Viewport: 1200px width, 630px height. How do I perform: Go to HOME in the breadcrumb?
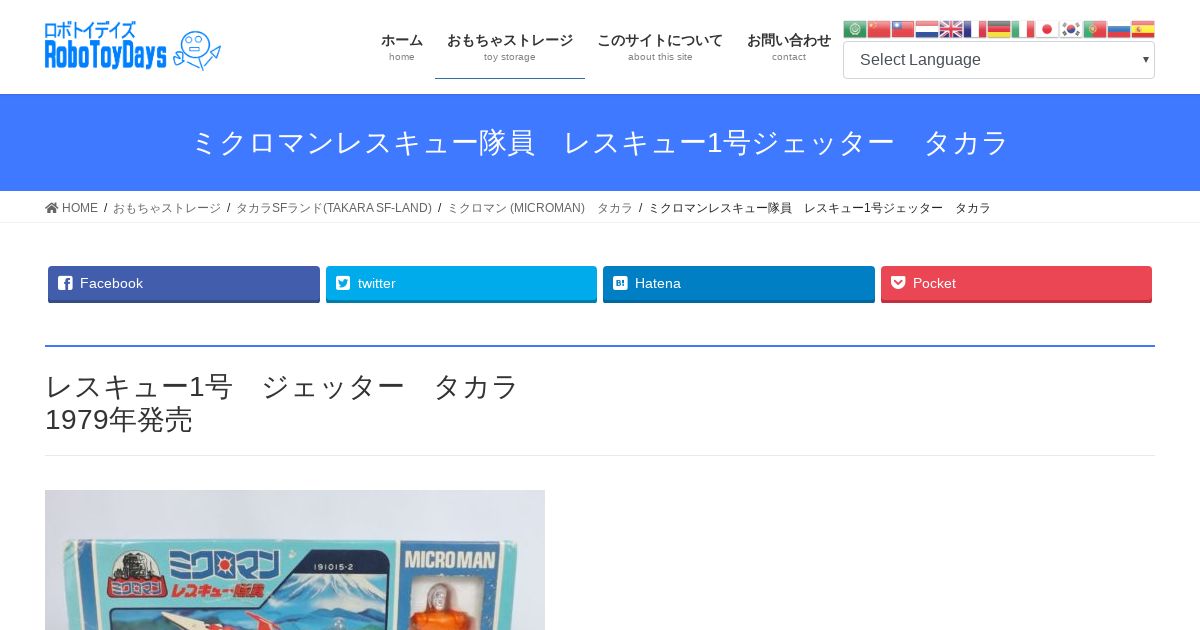coord(72,208)
